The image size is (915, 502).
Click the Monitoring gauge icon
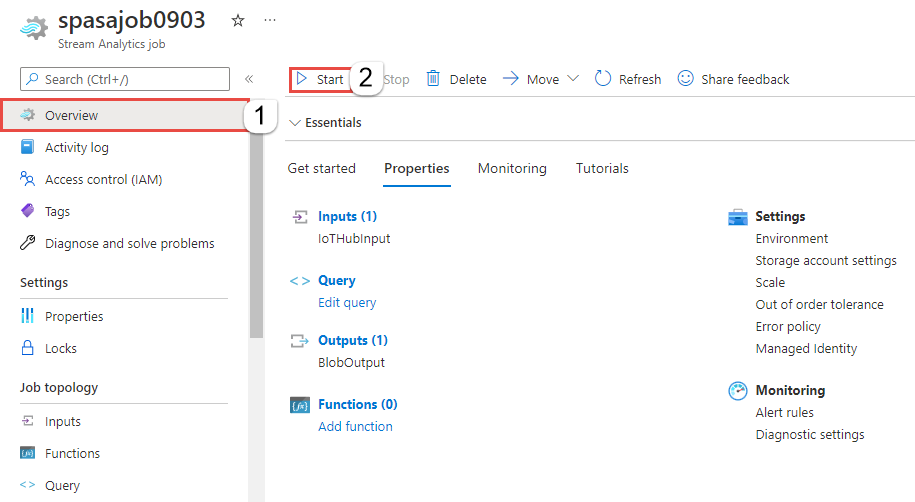point(738,391)
